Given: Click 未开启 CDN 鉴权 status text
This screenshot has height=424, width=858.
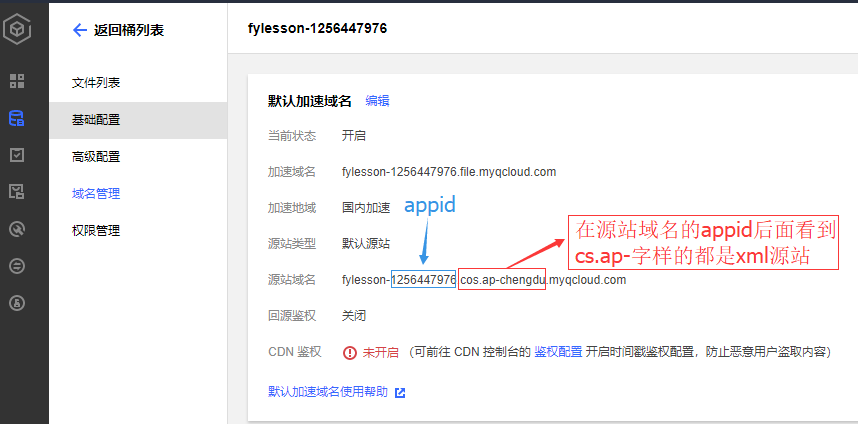Looking at the screenshot, I should (x=380, y=352).
